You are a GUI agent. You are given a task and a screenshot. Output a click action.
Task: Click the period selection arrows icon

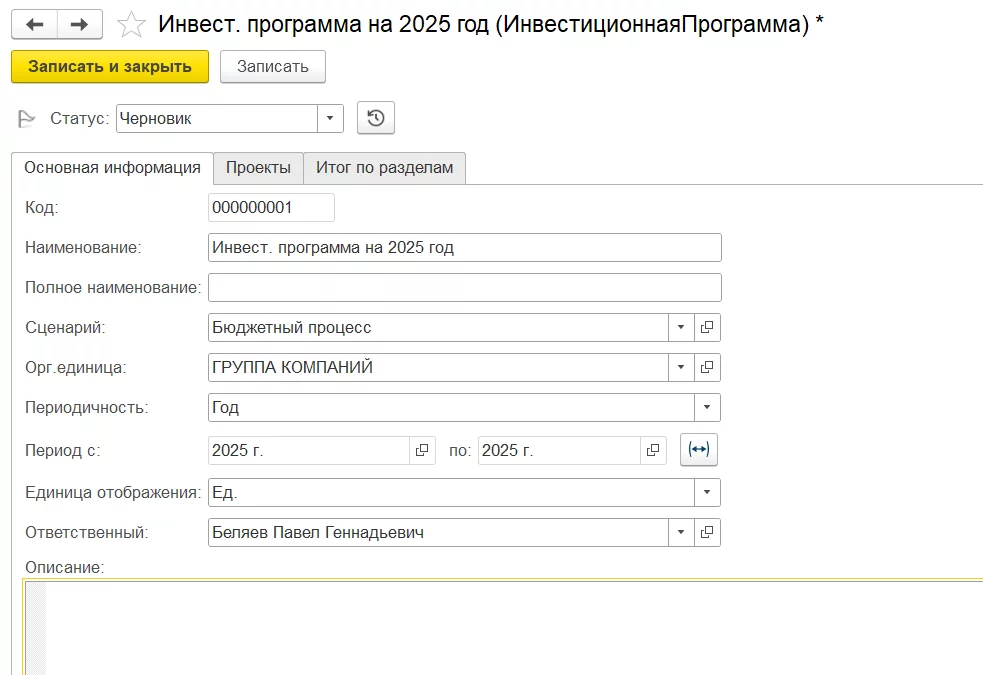698,450
